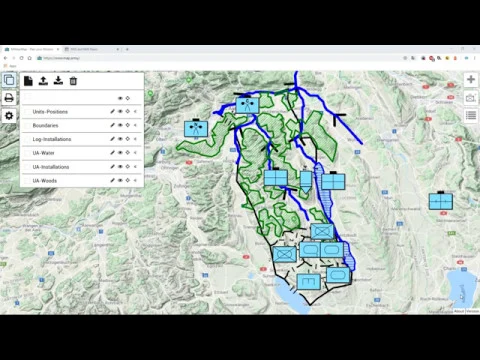Click the download icon in layers toolbar
480x360 pixels.
click(58, 81)
